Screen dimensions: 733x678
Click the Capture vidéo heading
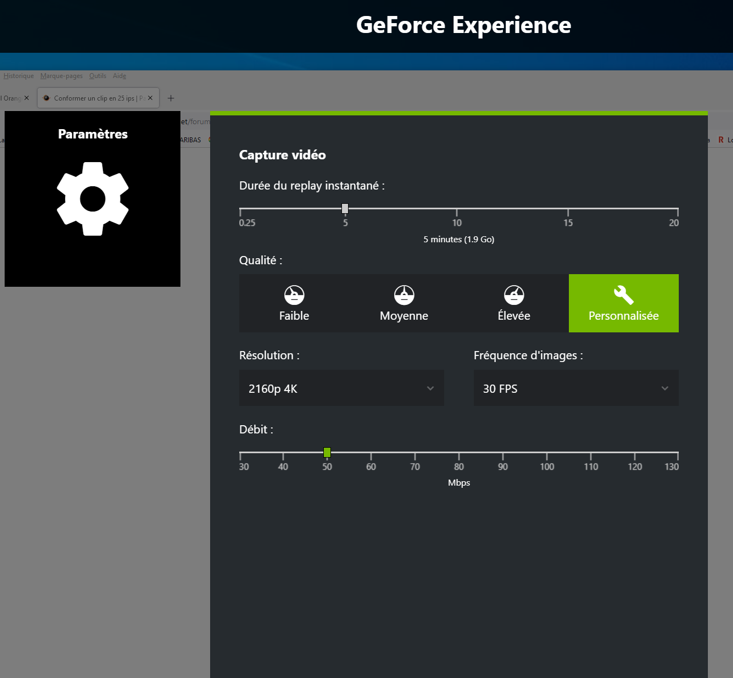click(x=282, y=155)
